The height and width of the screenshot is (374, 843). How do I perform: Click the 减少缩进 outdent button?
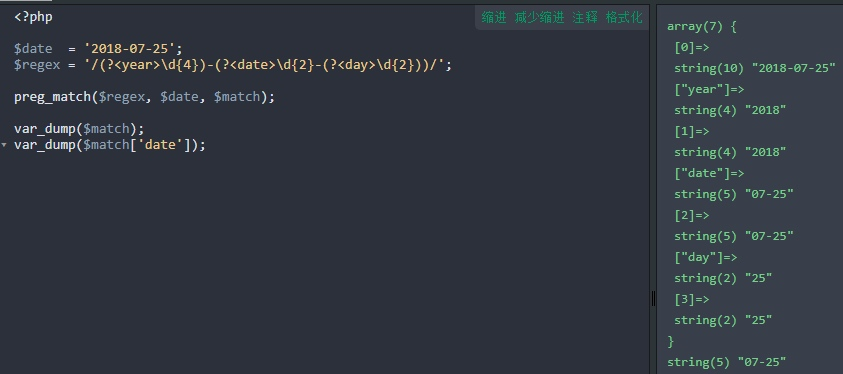point(539,18)
